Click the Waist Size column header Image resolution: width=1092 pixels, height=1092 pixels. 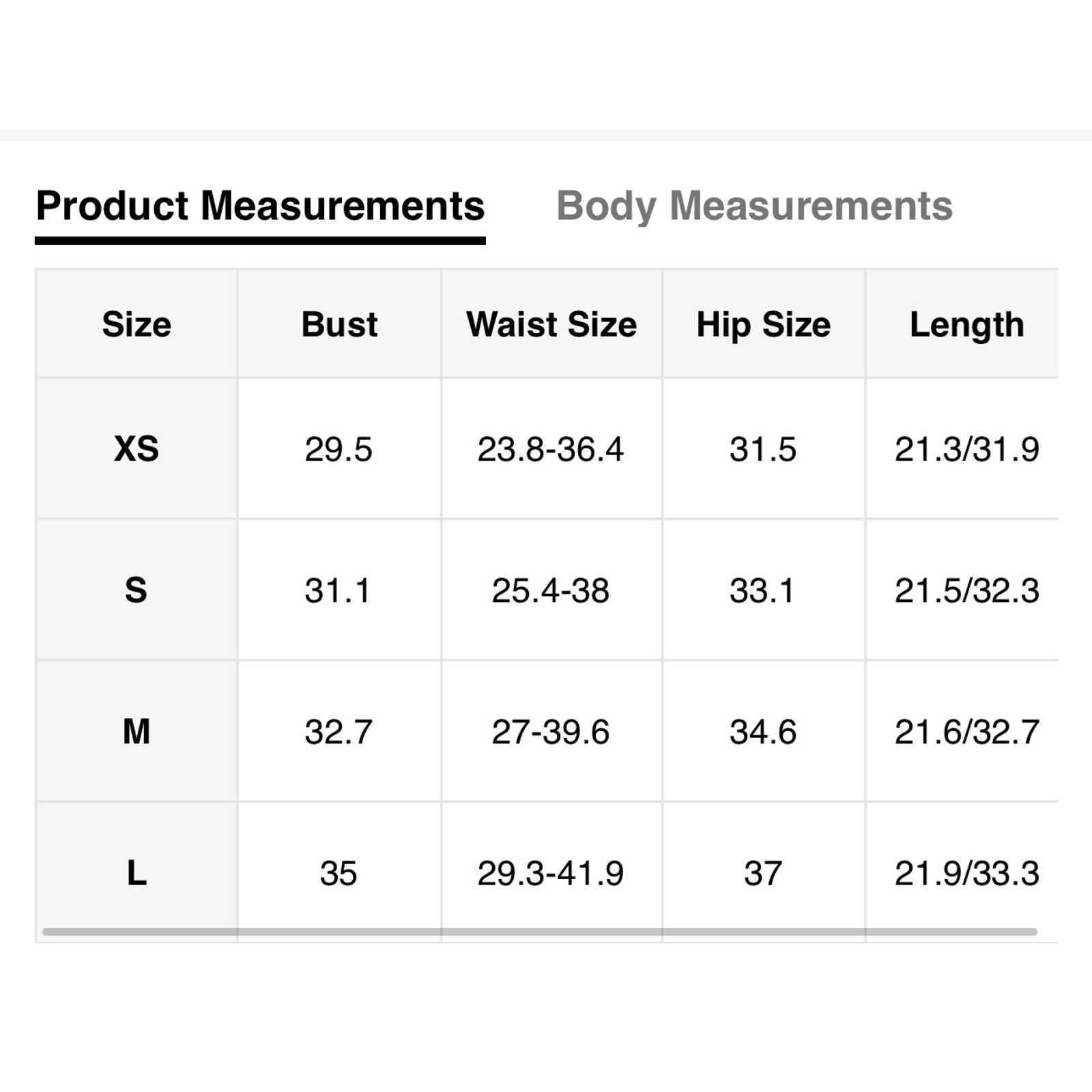(551, 324)
